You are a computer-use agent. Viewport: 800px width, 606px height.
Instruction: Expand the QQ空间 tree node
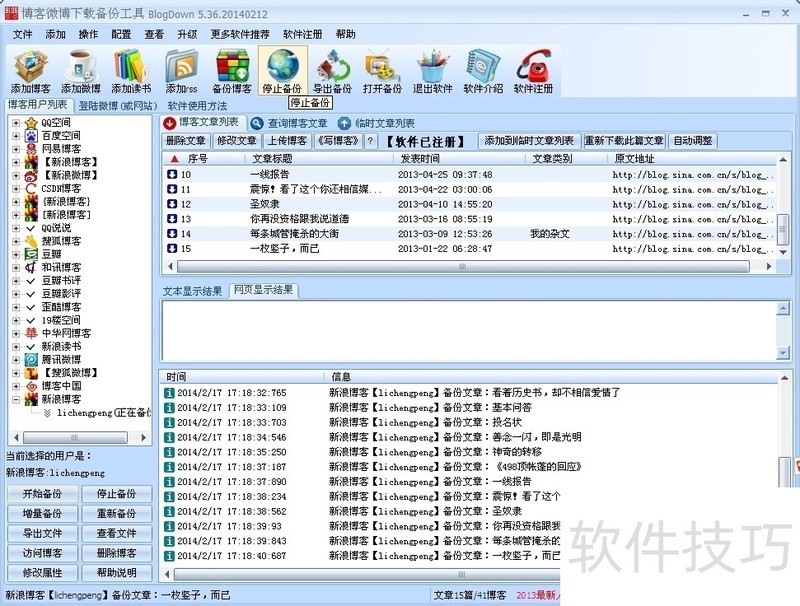[x=16, y=123]
